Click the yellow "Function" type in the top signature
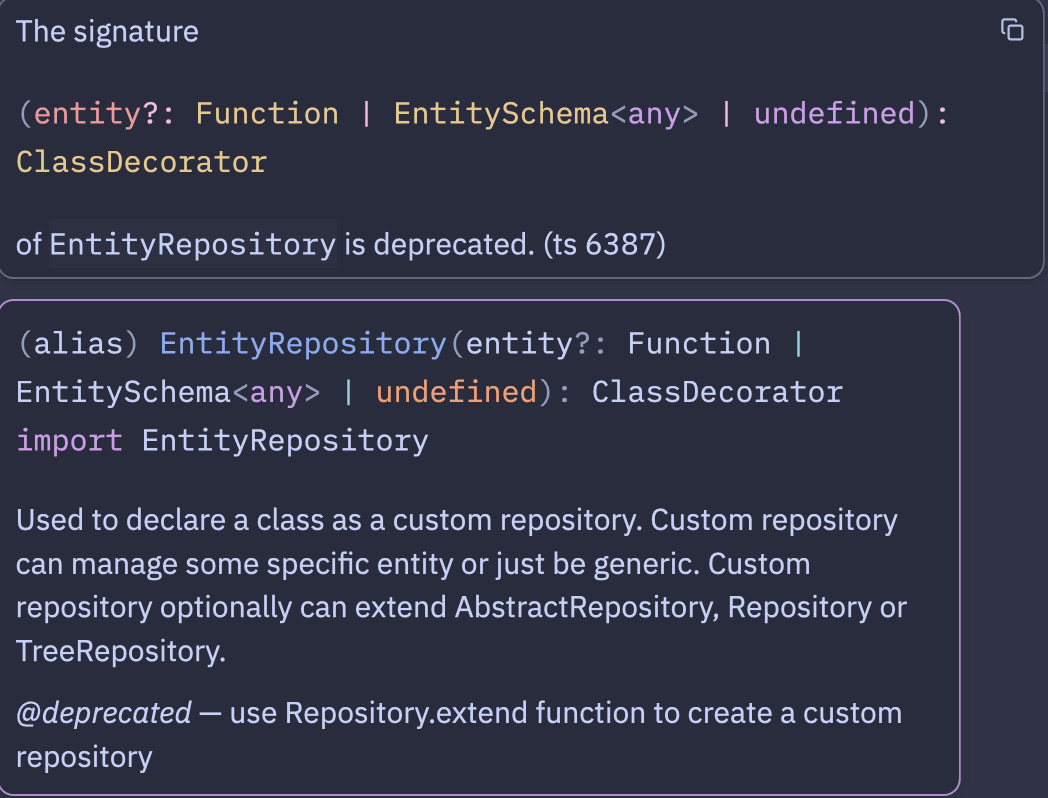Screen dimensions: 1048x798 pyautogui.click(x=267, y=114)
